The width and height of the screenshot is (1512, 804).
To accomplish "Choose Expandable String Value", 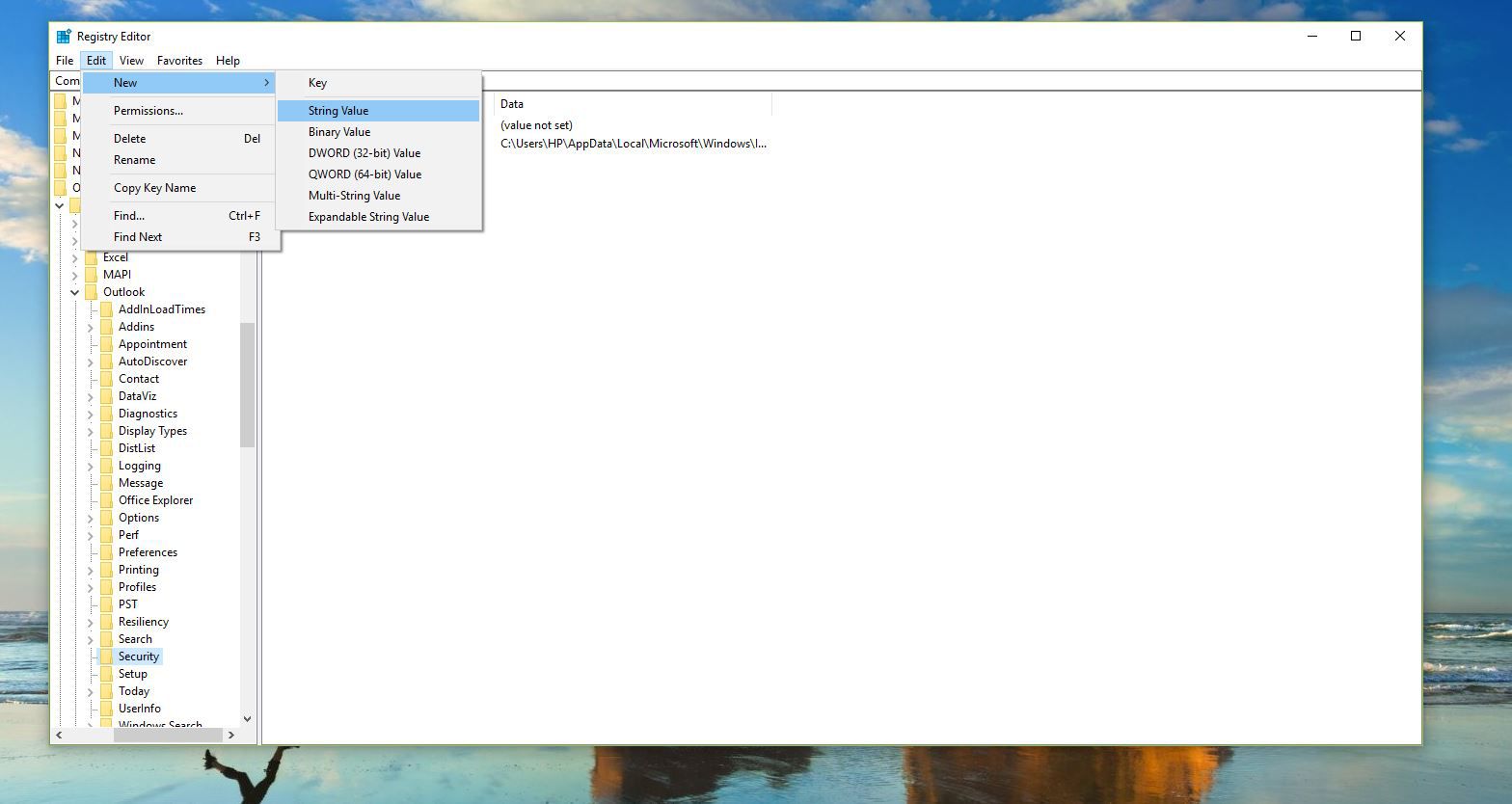I will pos(378,217).
